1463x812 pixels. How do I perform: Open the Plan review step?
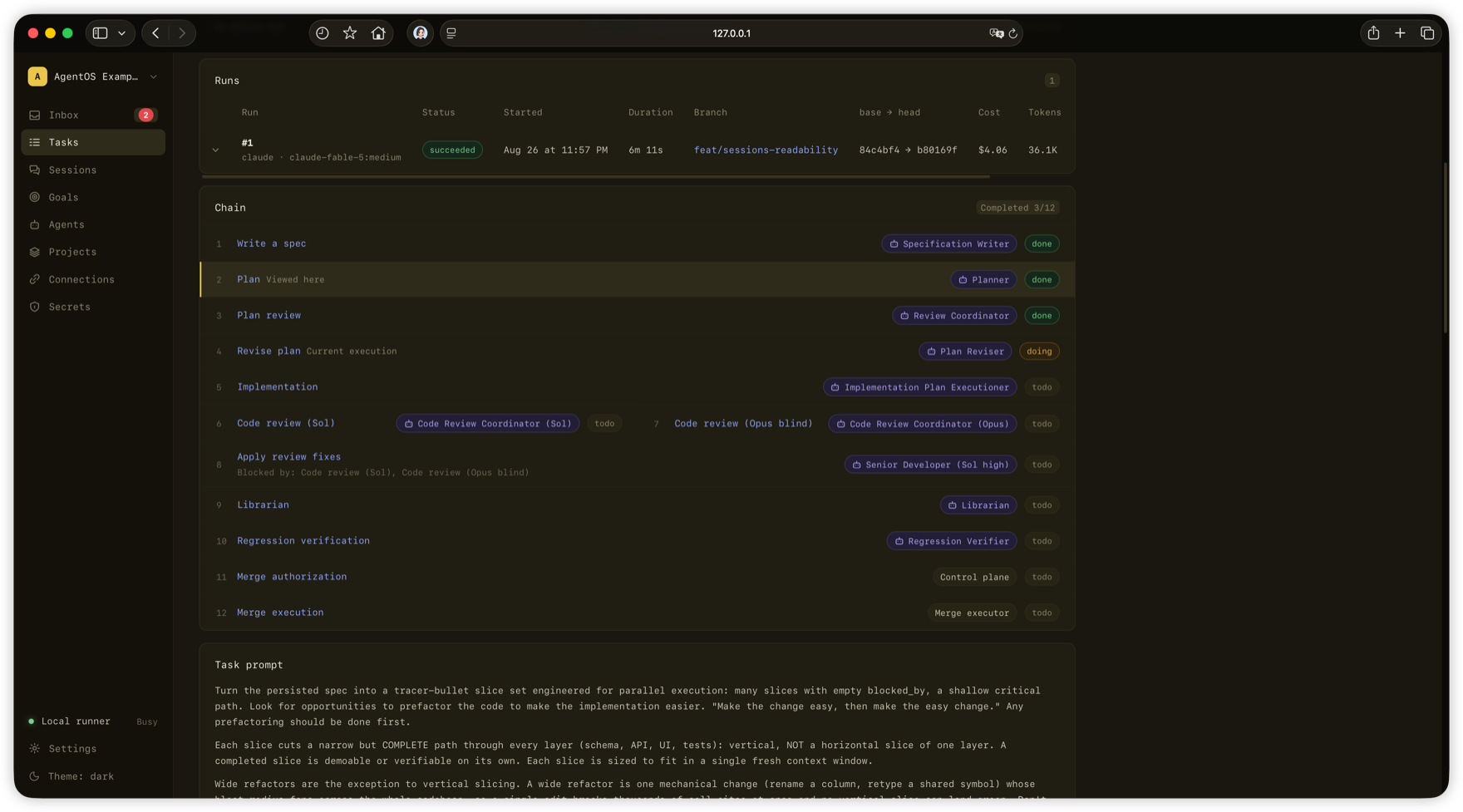click(x=268, y=315)
